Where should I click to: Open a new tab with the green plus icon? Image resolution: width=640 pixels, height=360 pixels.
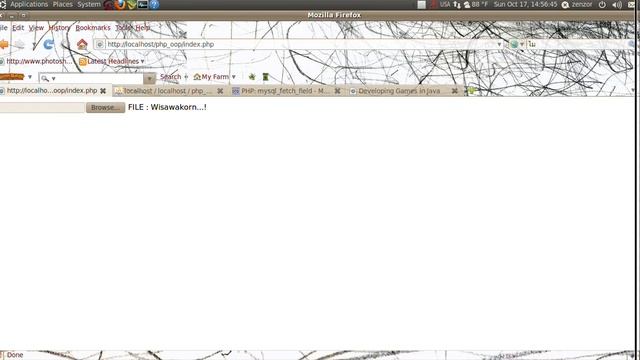coord(471,91)
